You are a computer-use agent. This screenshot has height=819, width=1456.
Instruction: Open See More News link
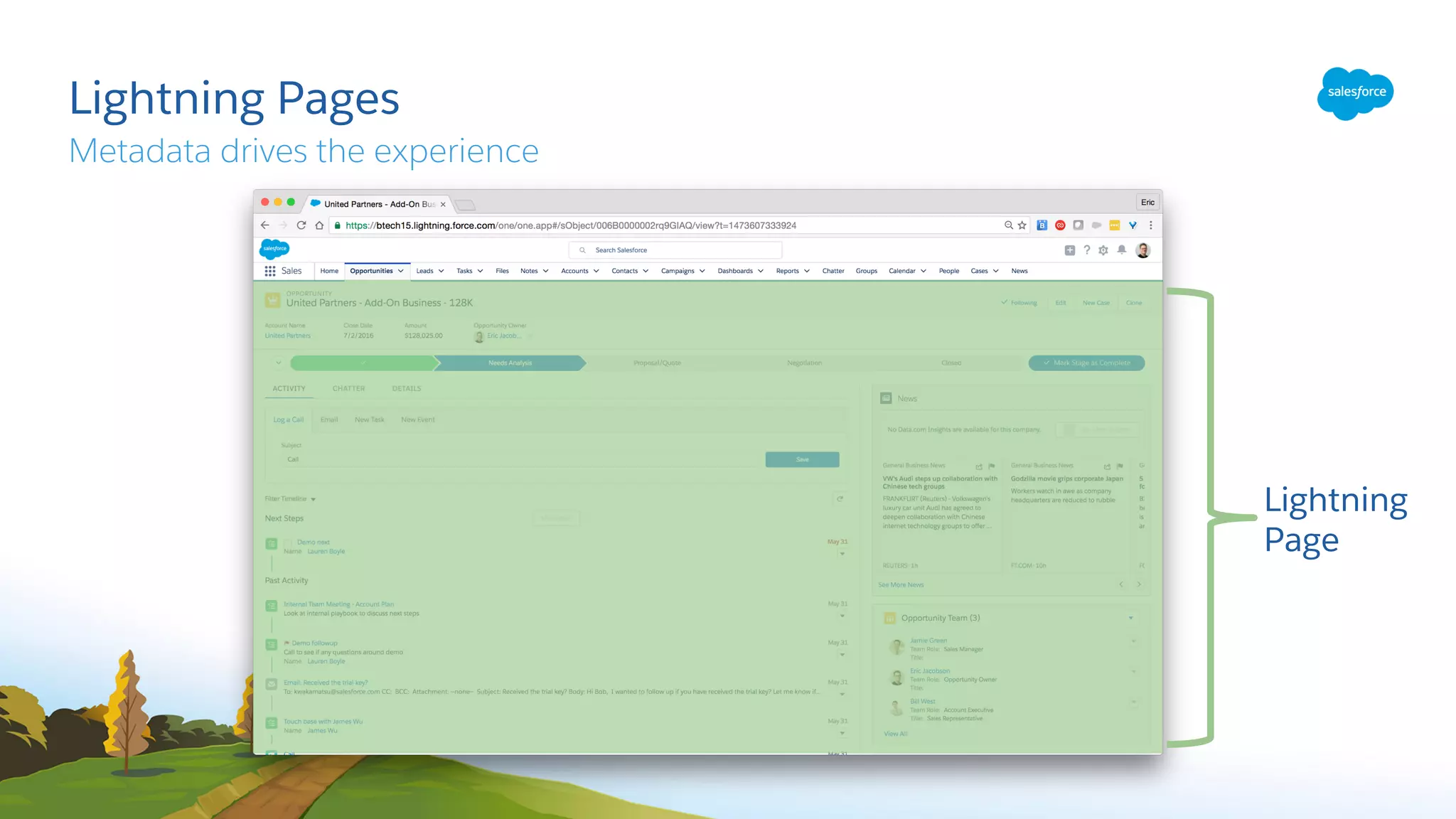901,585
